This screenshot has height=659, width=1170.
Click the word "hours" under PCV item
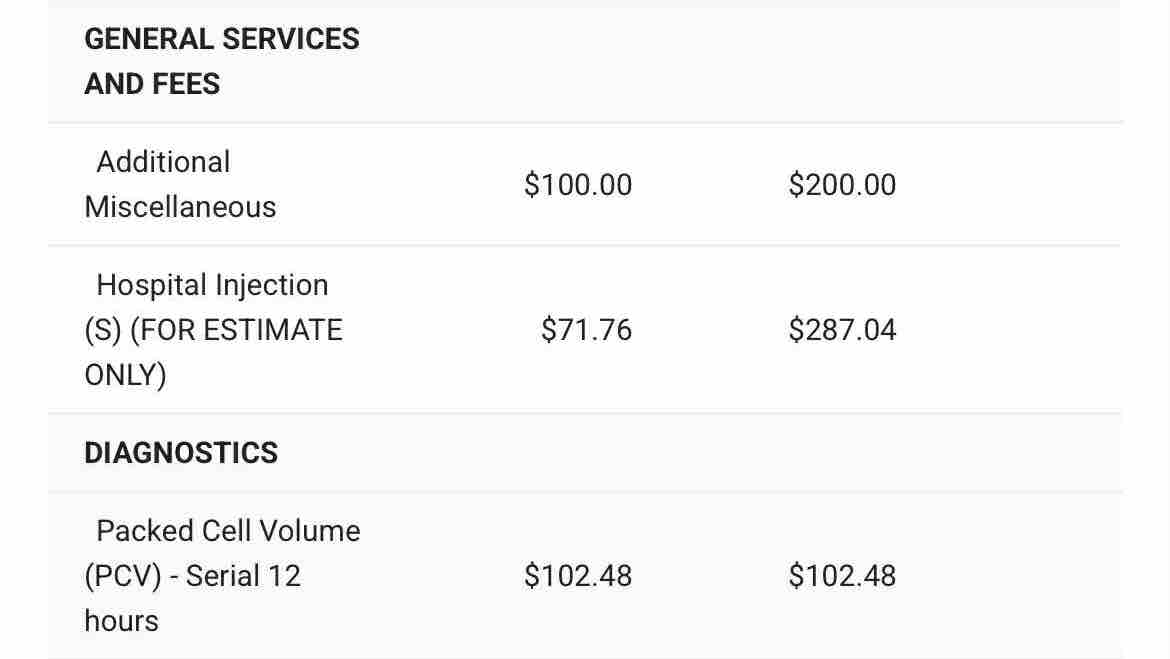(121, 621)
